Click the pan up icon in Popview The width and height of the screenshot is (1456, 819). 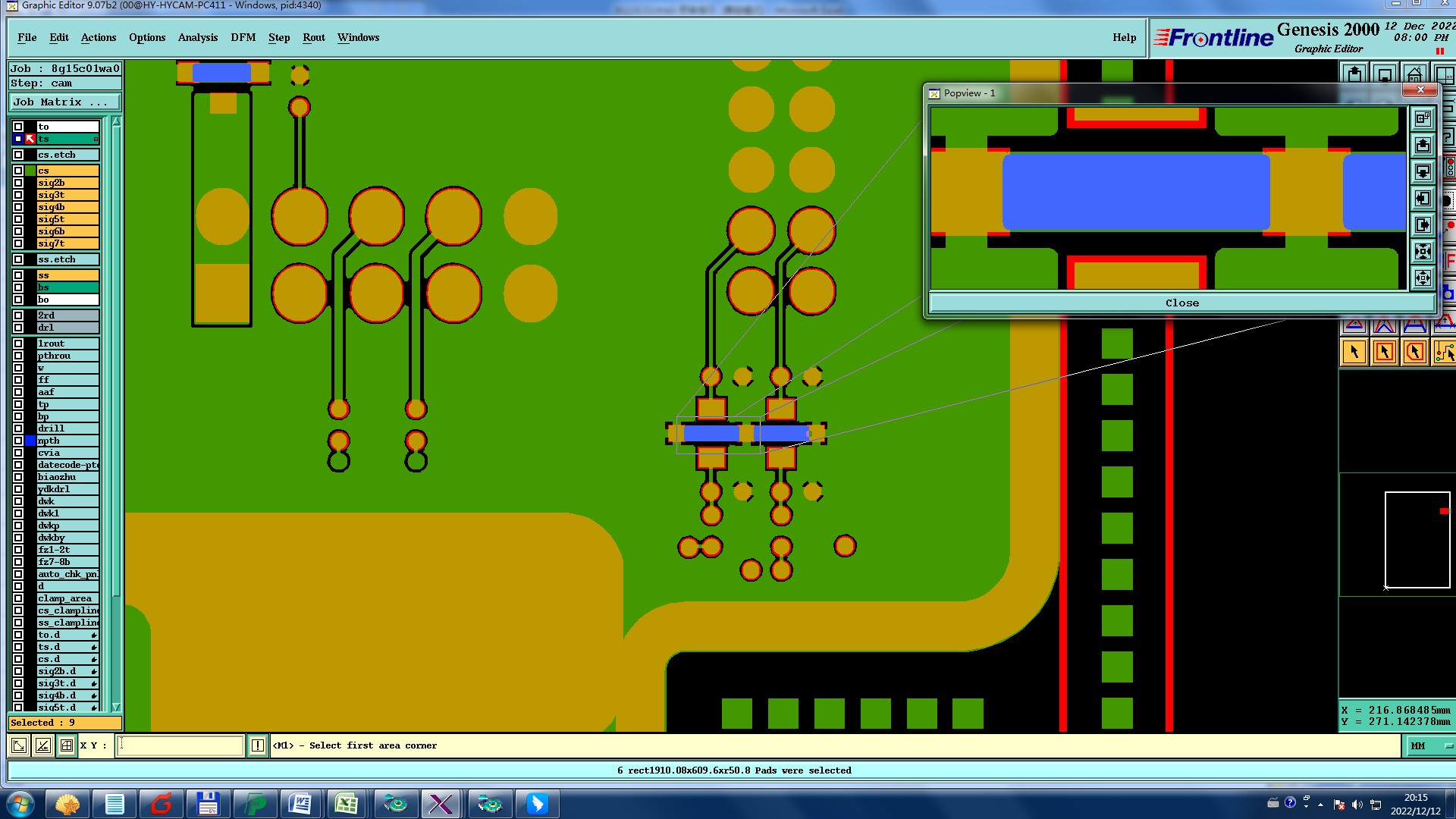coord(1423,145)
